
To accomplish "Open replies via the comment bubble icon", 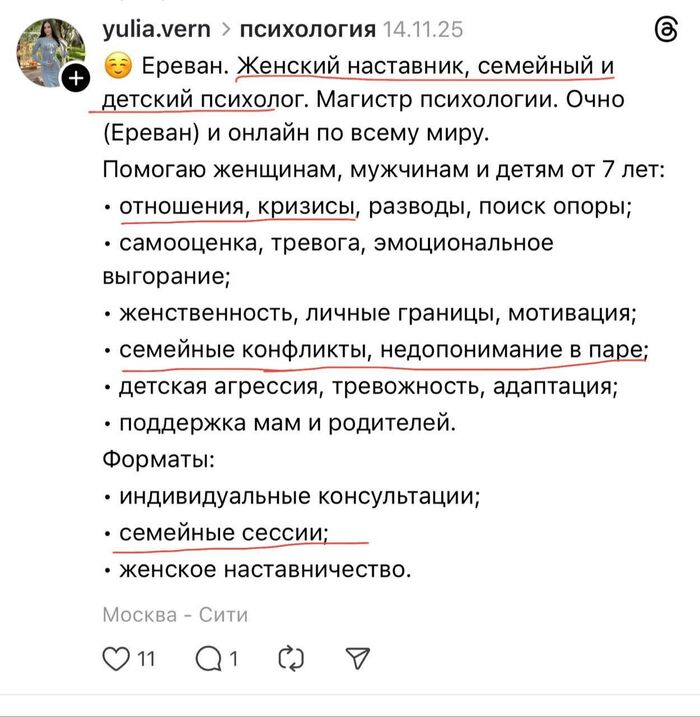I will 209,658.
